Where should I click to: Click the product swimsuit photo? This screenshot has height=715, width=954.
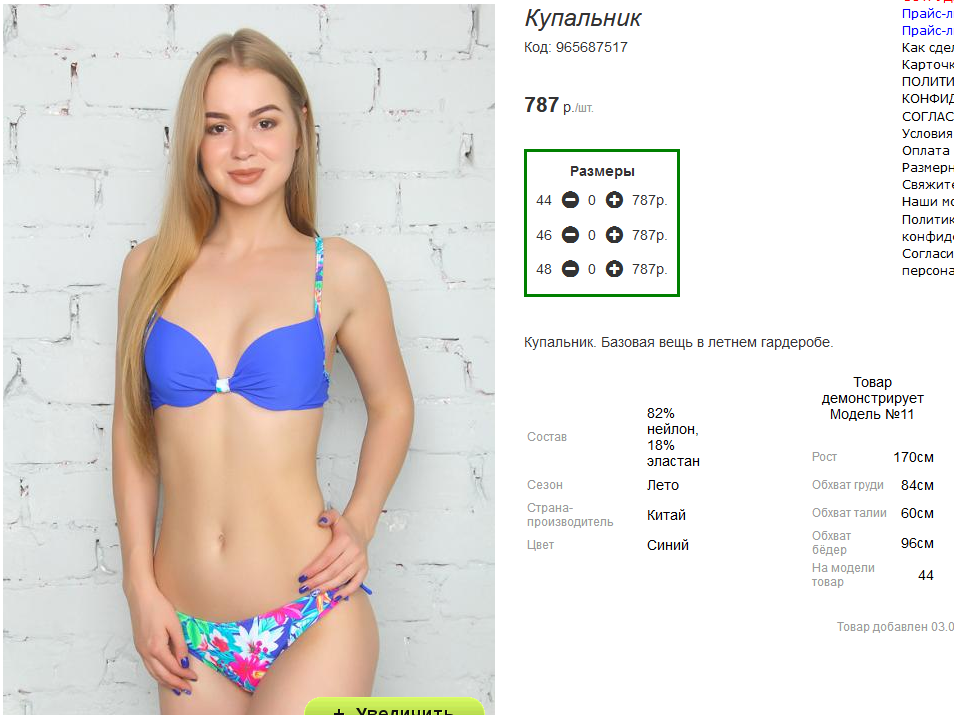(249, 359)
